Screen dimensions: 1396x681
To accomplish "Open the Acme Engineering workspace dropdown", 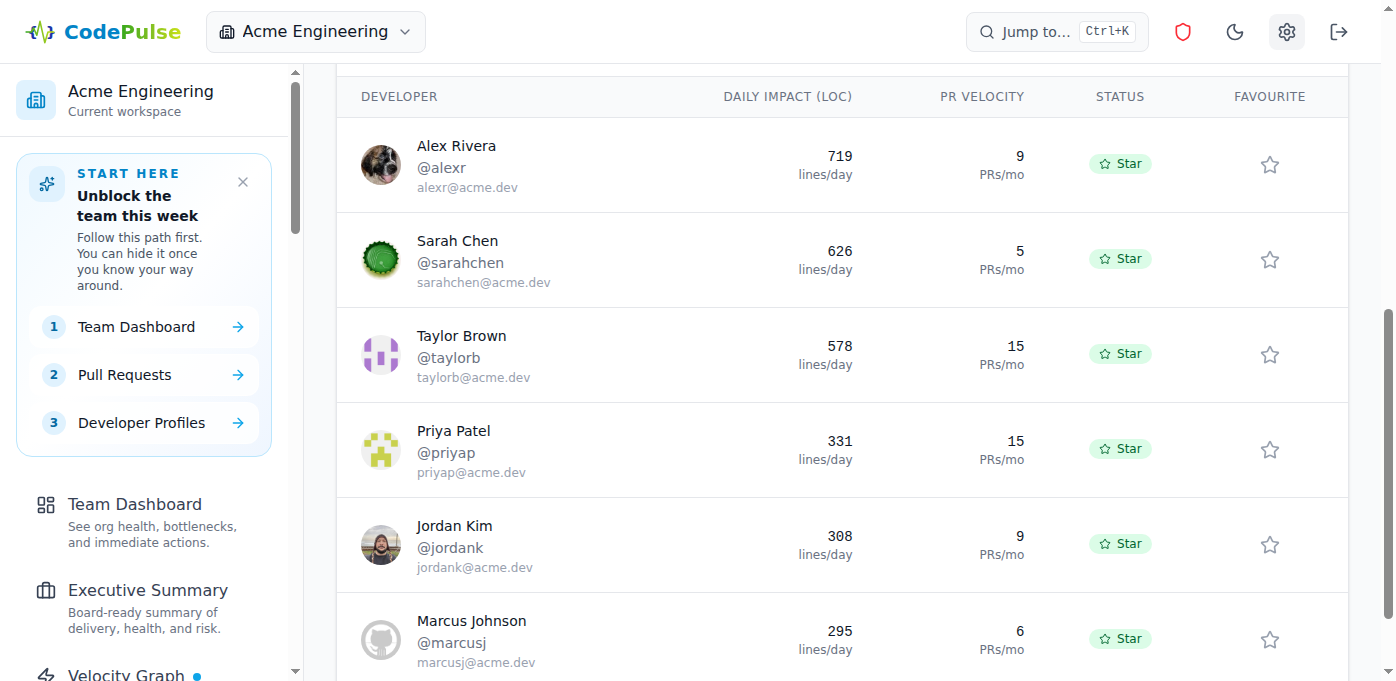I will (316, 32).
